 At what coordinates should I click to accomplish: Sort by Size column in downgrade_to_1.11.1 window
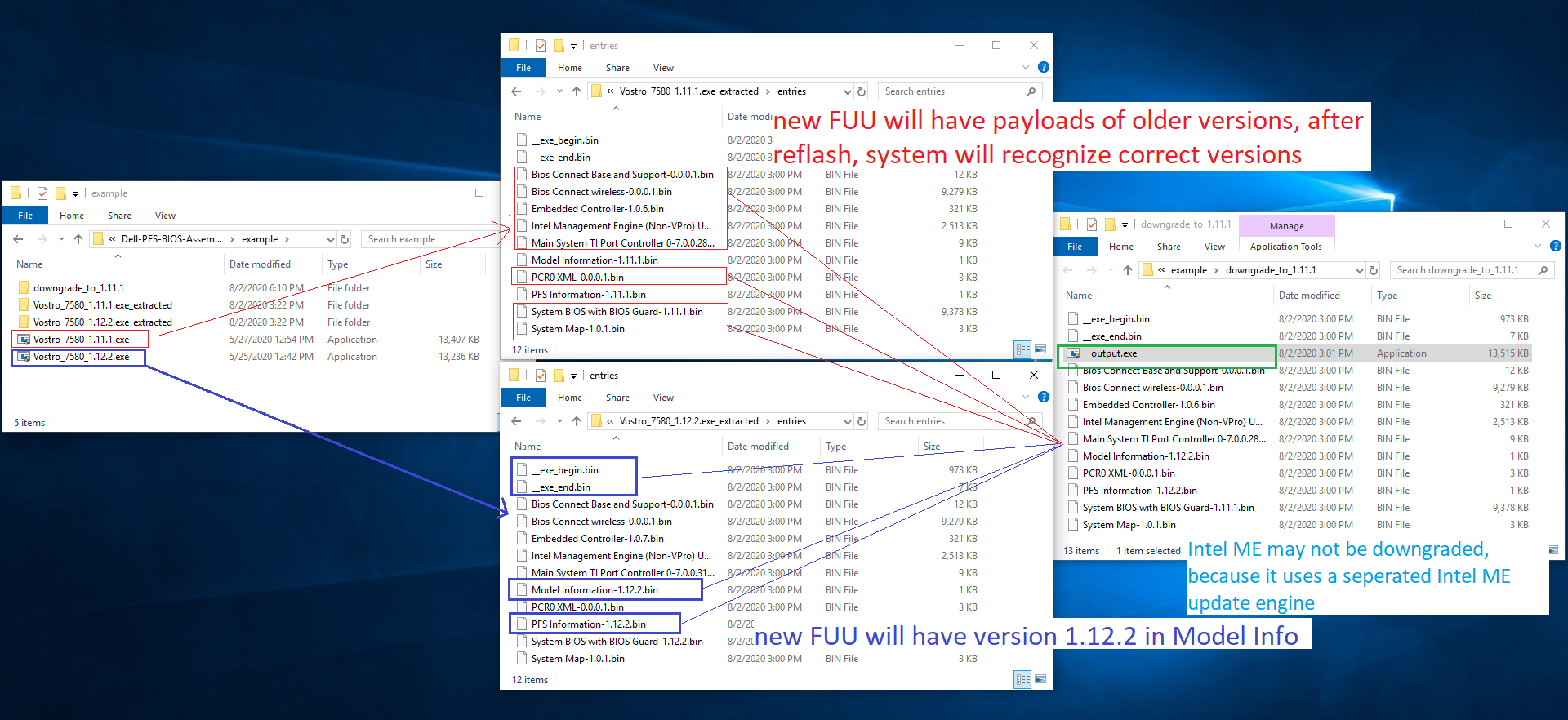coord(1483,296)
